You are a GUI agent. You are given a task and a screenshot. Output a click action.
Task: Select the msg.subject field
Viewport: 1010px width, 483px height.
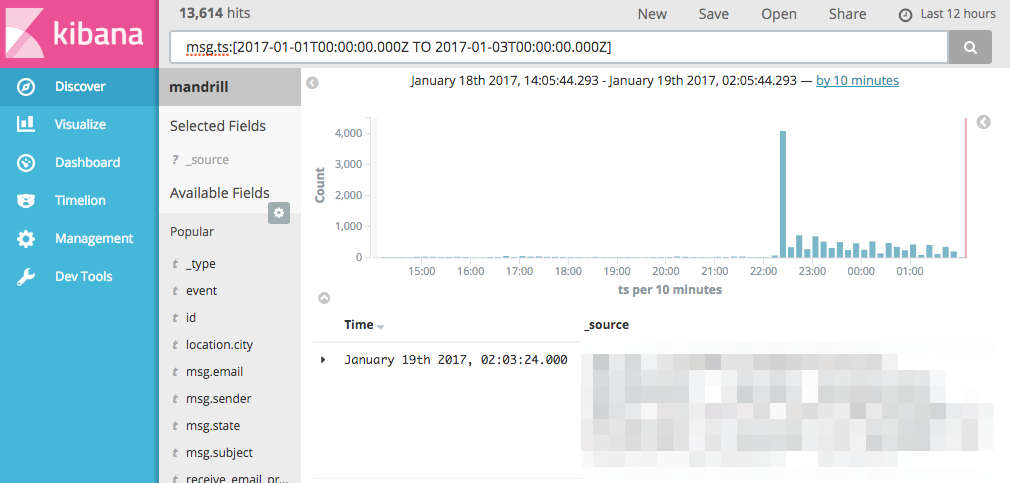[219, 453]
